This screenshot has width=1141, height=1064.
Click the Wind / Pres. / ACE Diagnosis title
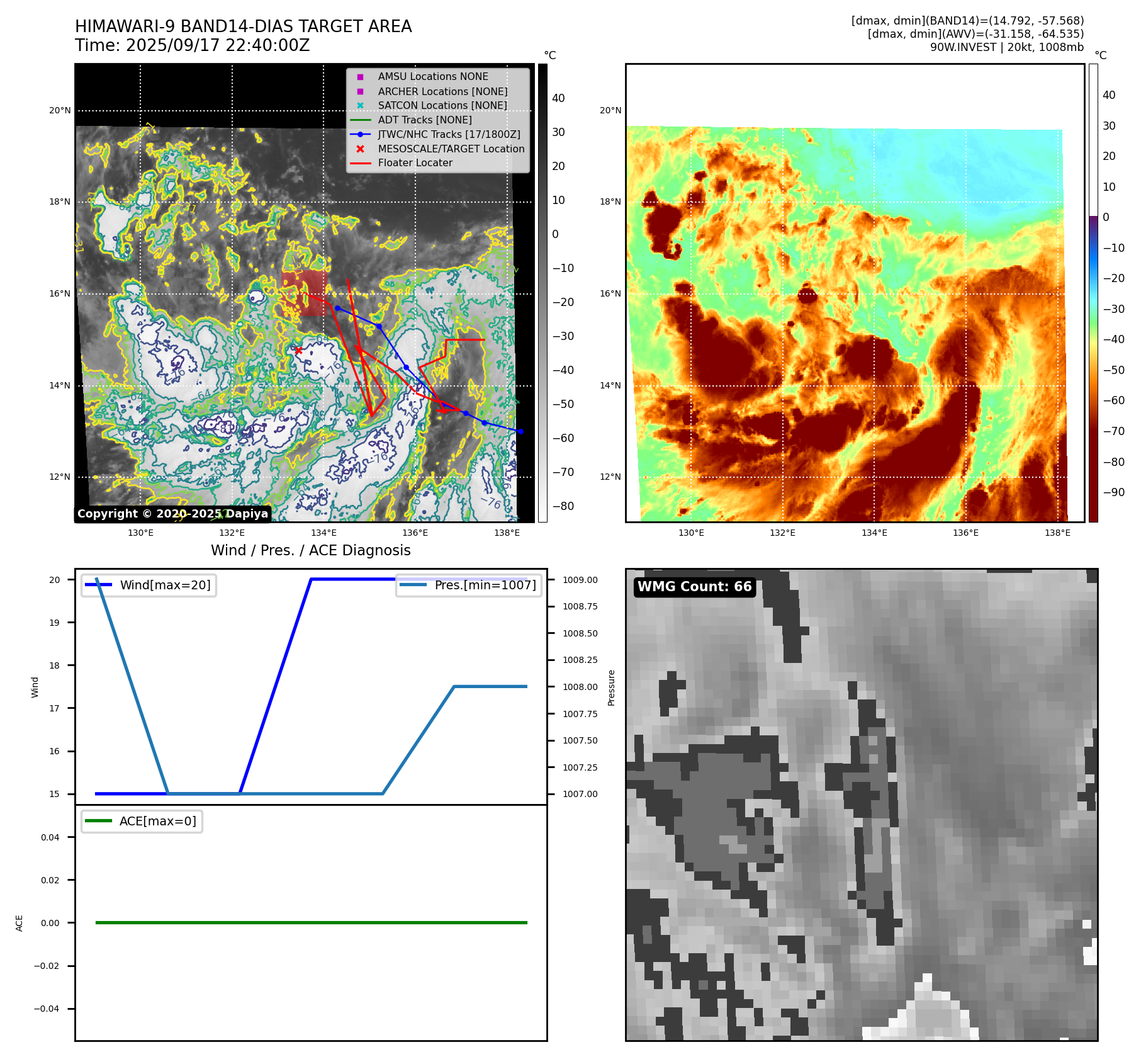click(x=311, y=550)
